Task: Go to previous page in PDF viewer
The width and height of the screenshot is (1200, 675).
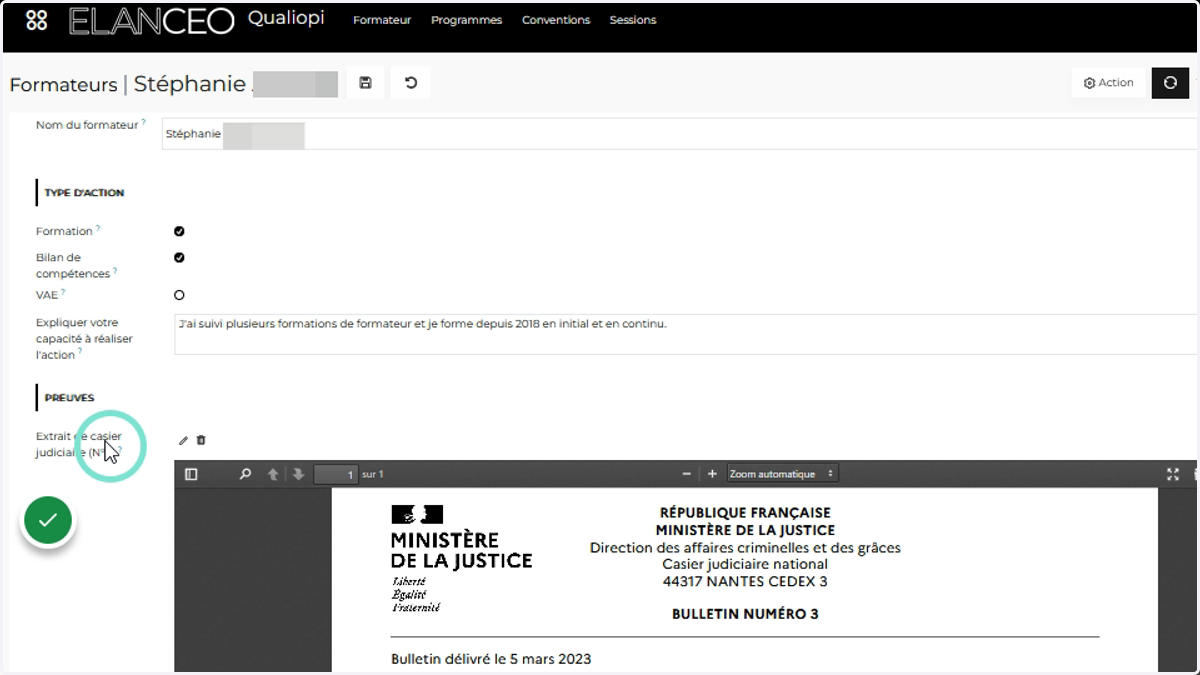Action: click(273, 474)
